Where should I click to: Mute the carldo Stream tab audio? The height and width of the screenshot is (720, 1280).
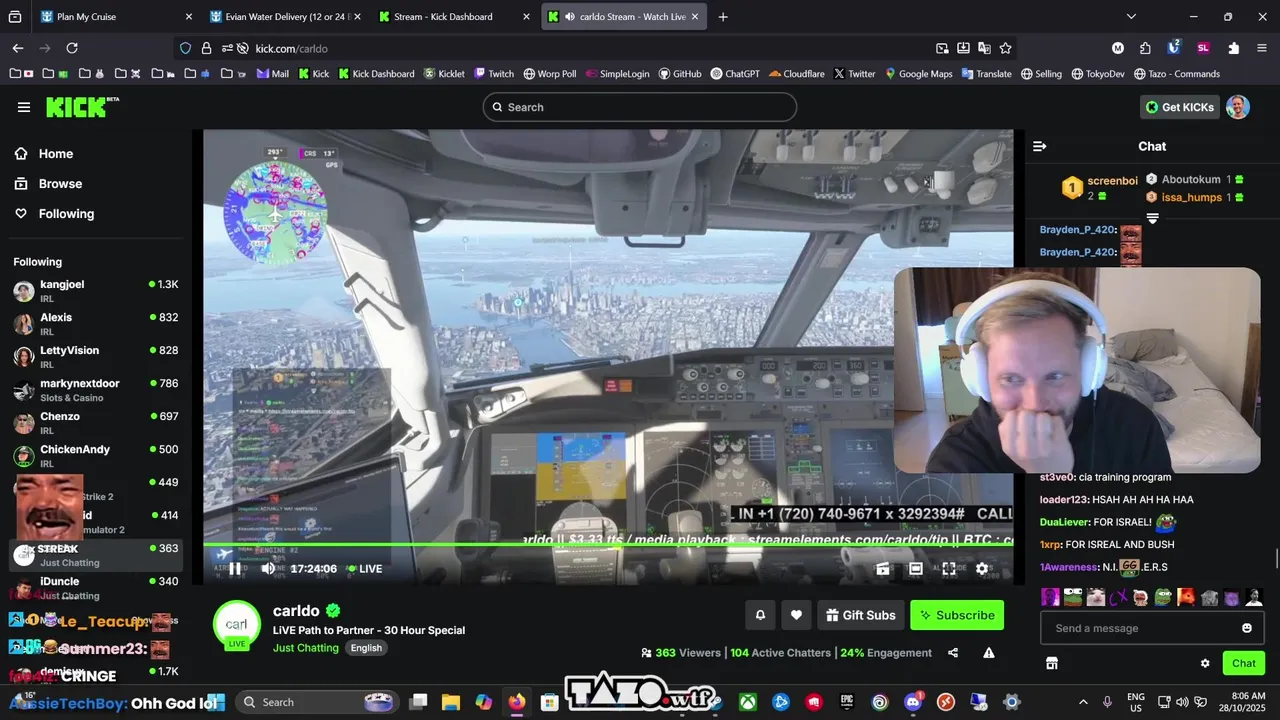[569, 17]
